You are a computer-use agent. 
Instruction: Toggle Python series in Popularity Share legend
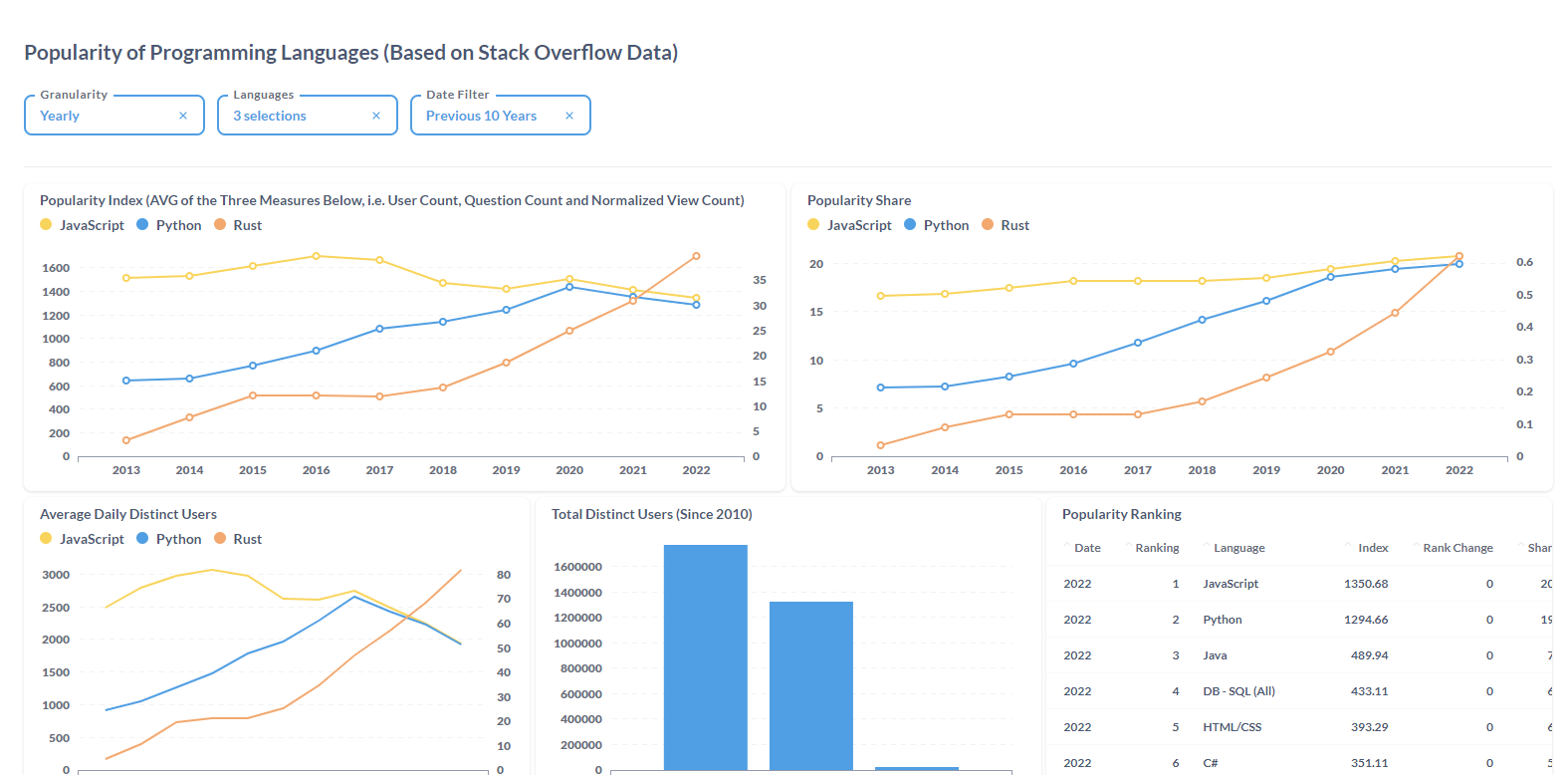click(937, 225)
